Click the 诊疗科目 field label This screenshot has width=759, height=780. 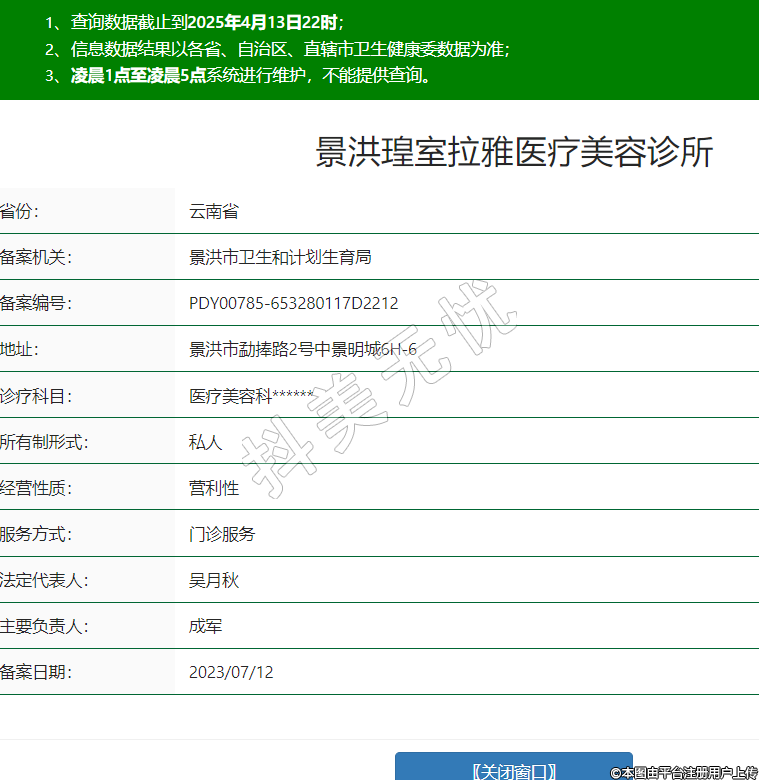36,396
